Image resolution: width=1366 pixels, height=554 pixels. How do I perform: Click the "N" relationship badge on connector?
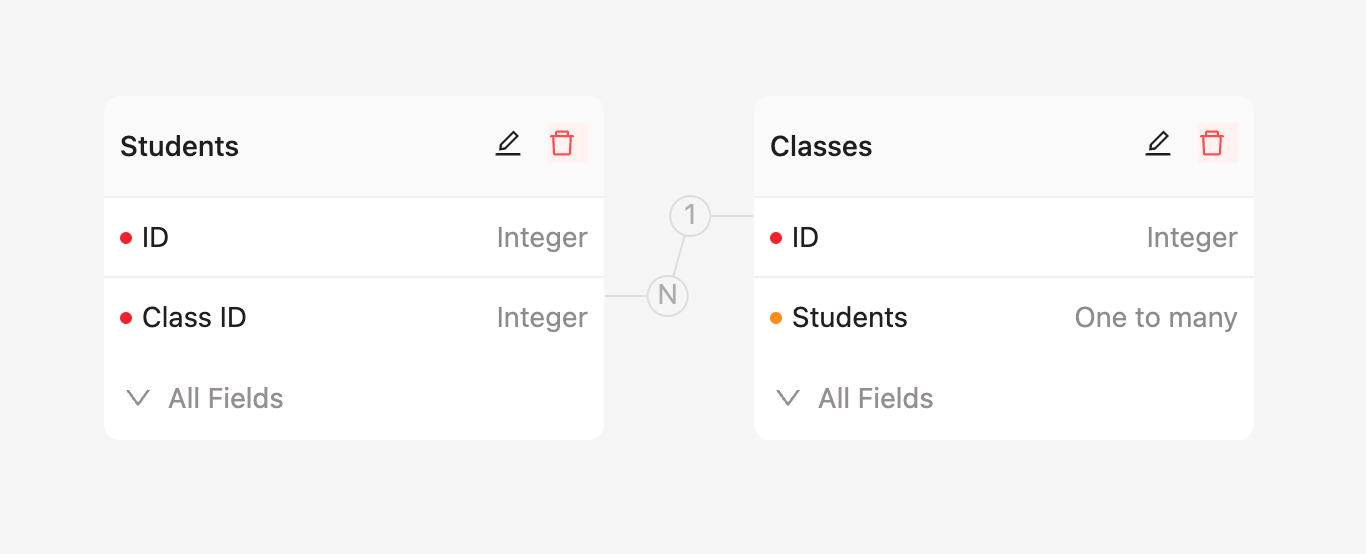[668, 296]
